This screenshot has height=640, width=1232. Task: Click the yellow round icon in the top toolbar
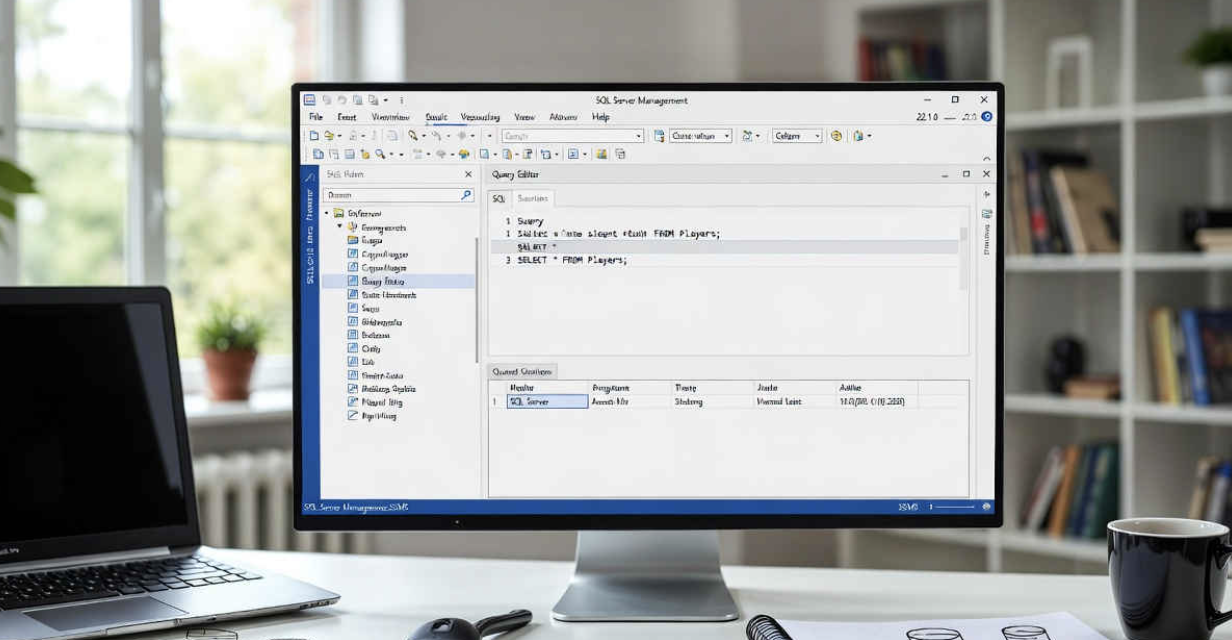coord(836,136)
